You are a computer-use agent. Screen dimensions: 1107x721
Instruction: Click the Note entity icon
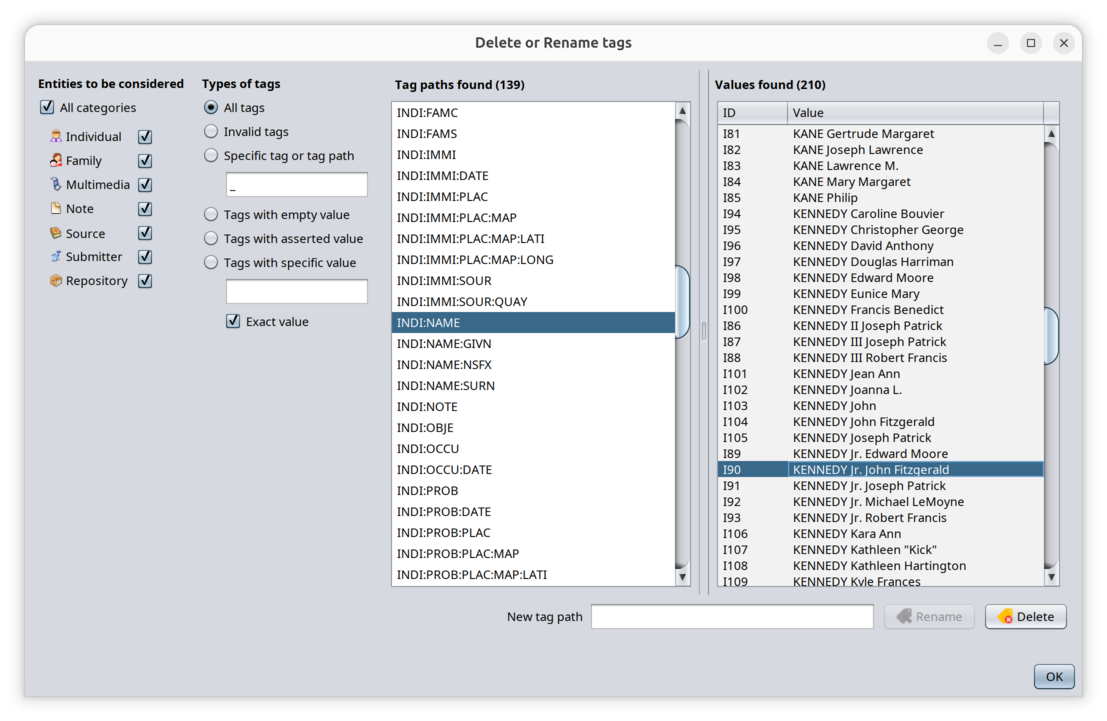[56, 209]
